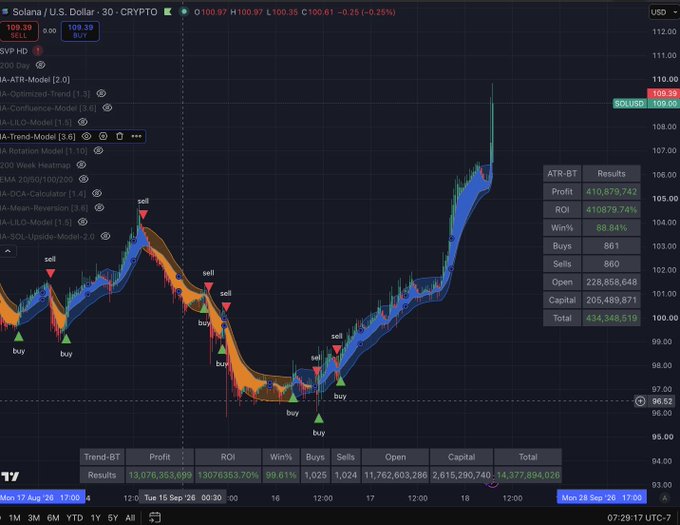Toggle visibility of IA-Optimized-Trend [1.3]
Image resolution: width=680 pixels, height=525 pixels.
coord(101,93)
